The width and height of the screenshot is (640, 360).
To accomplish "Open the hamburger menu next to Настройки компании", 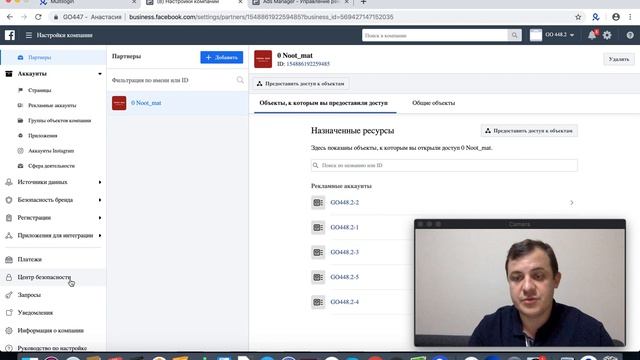I will tap(29, 36).
